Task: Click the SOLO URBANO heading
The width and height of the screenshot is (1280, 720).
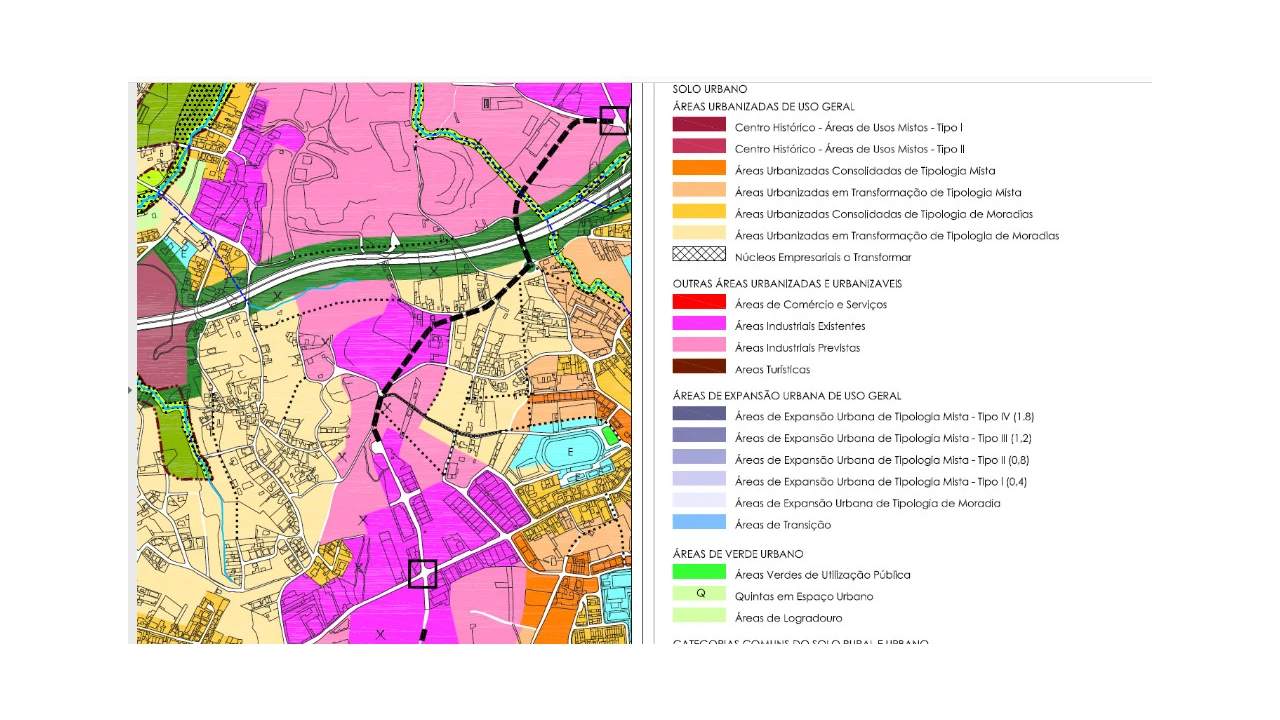Action: (x=710, y=89)
